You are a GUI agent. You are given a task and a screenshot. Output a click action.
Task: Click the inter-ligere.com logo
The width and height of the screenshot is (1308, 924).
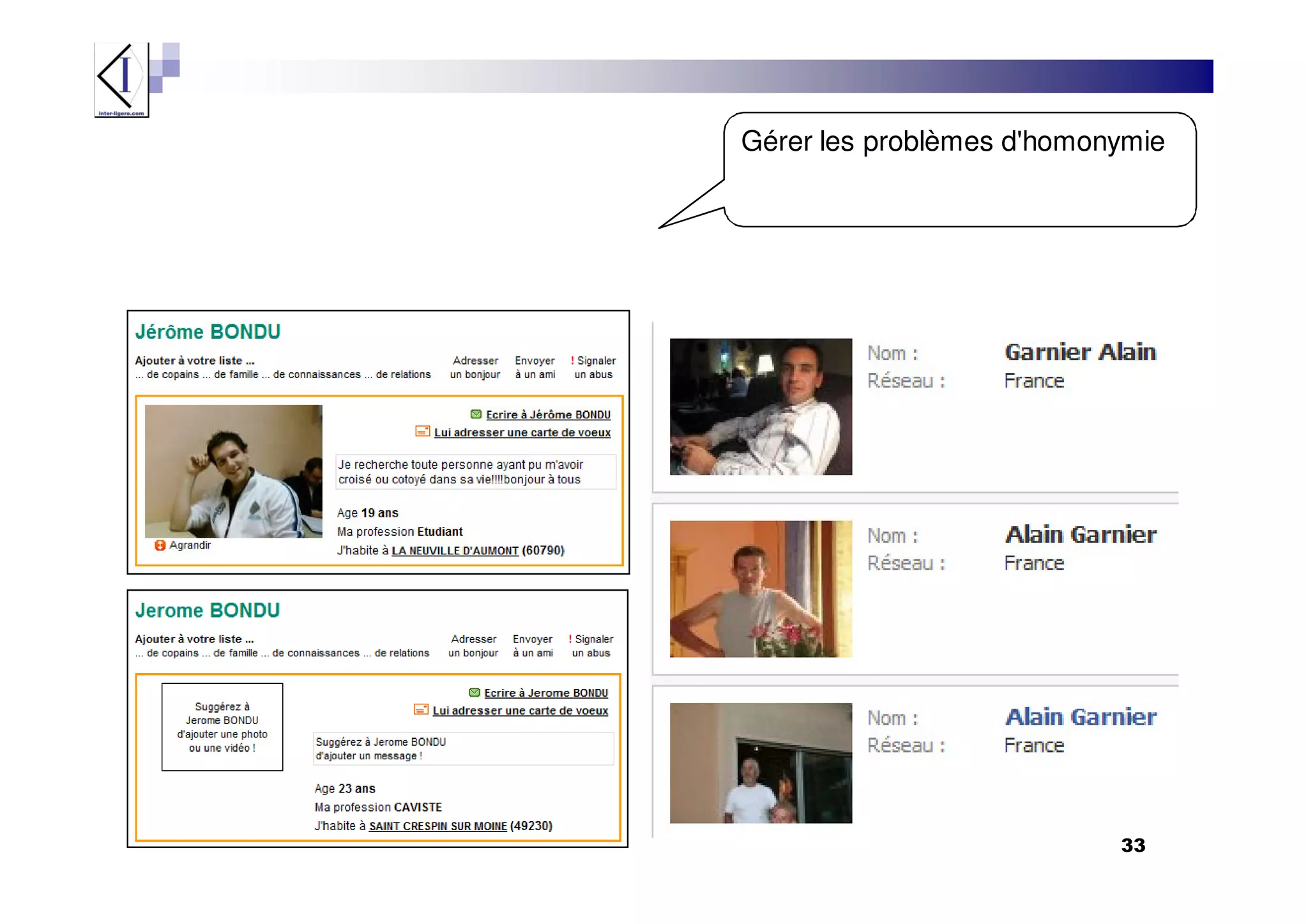pos(121,80)
